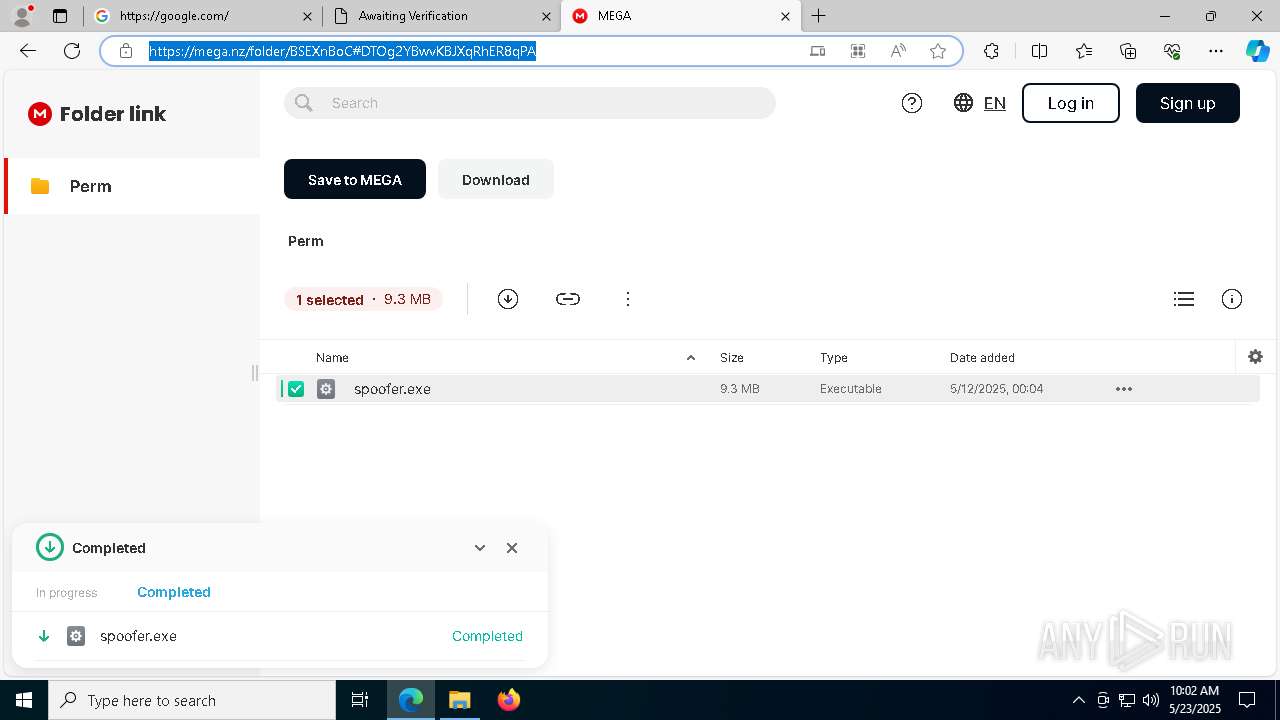Click the spoofer.exe file type icon in list
This screenshot has height=720, width=1280.
pyautogui.click(x=326, y=389)
